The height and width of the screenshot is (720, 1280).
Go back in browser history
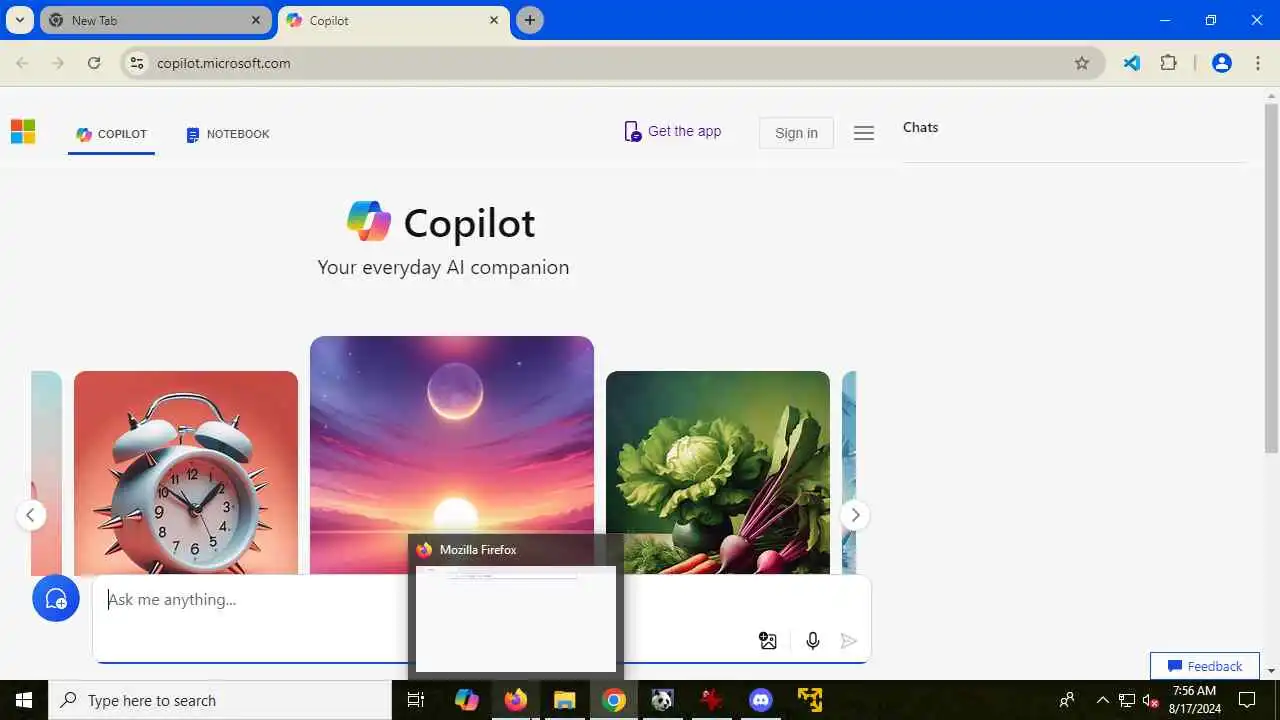[x=22, y=63]
